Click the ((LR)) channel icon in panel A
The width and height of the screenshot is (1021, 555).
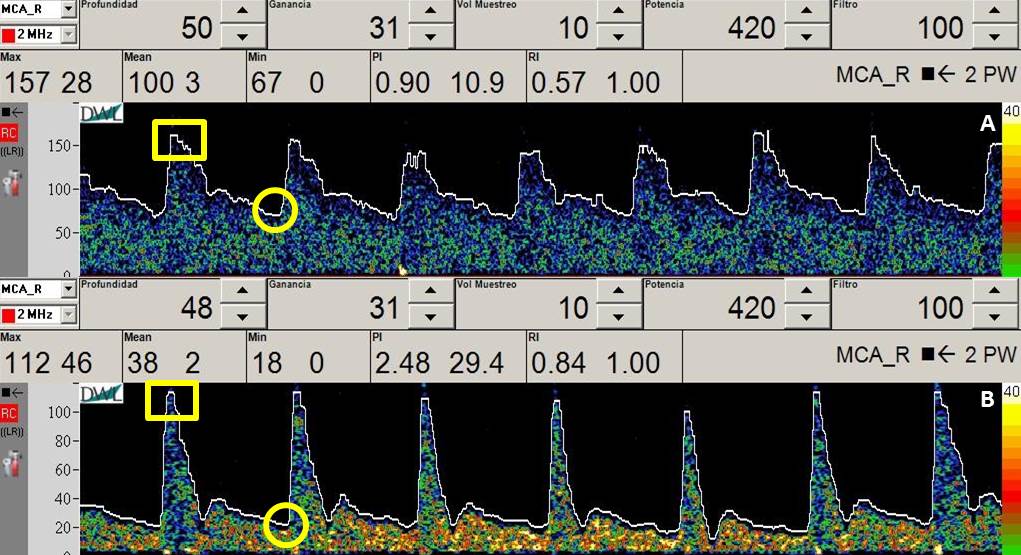click(x=10, y=150)
